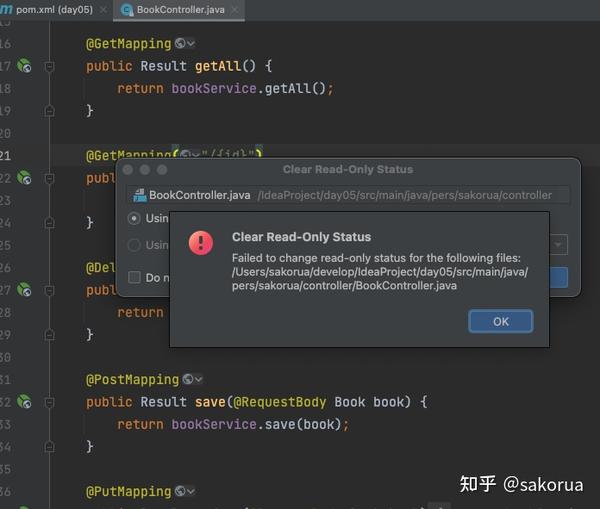The width and height of the screenshot is (600, 509).
Task: Click the gutter endpoint icon on line 22
Action: pos(24,178)
